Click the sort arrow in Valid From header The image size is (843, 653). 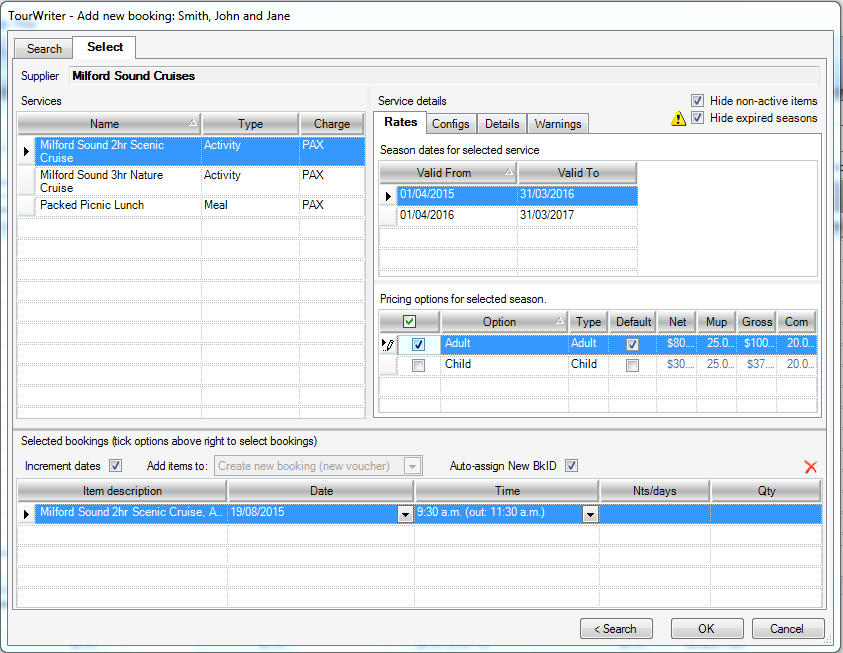pos(509,173)
